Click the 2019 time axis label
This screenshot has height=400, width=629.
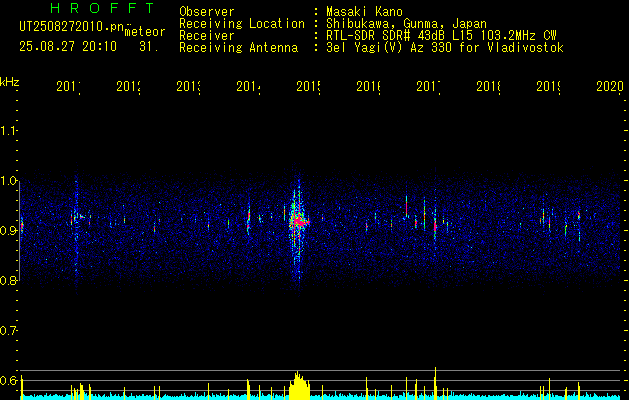[x=548, y=86]
